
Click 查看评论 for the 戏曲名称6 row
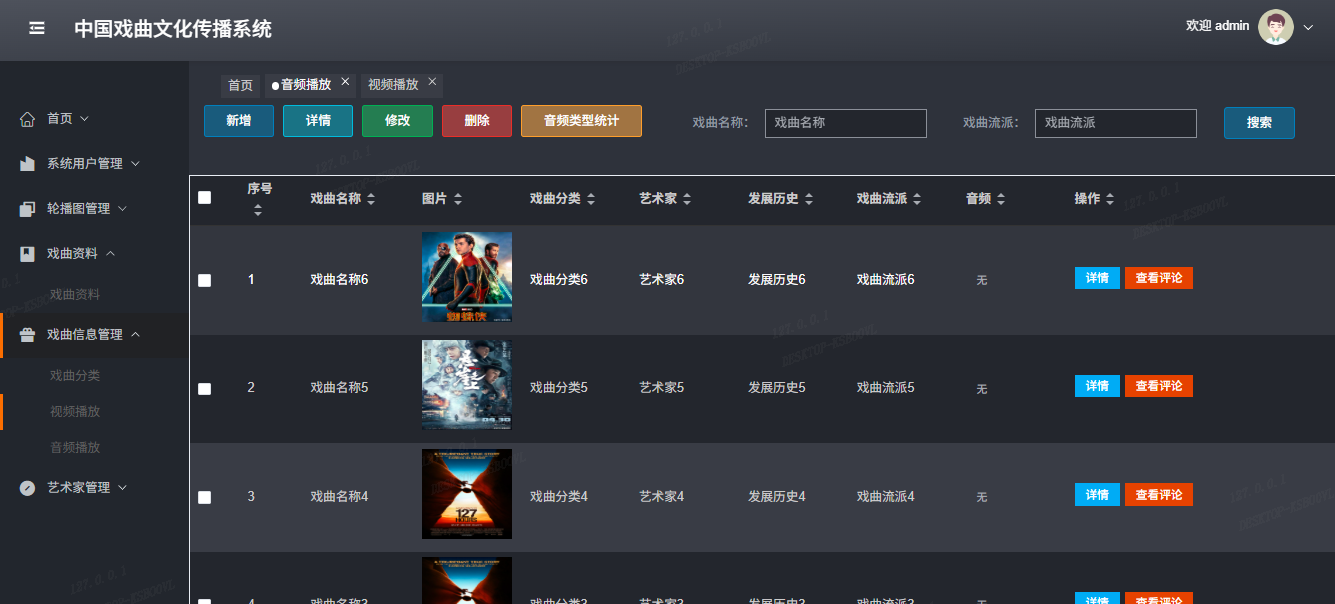1159,278
